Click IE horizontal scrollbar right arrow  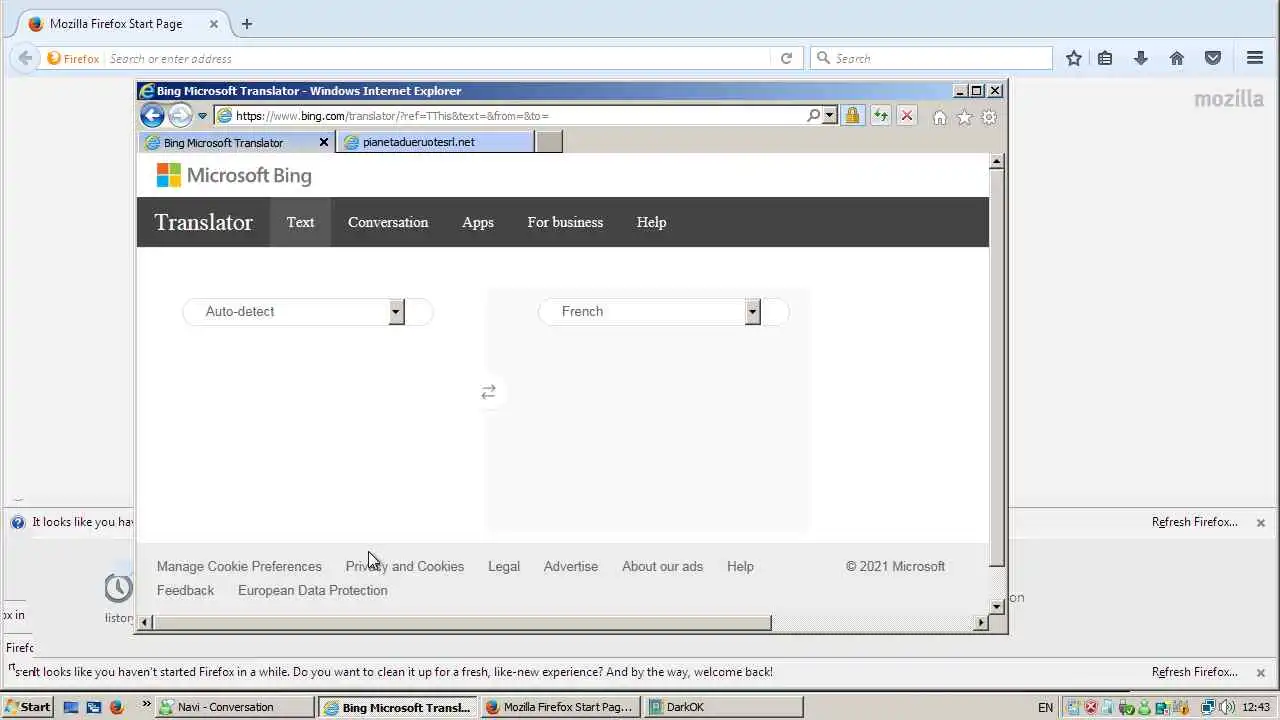pyautogui.click(x=981, y=622)
